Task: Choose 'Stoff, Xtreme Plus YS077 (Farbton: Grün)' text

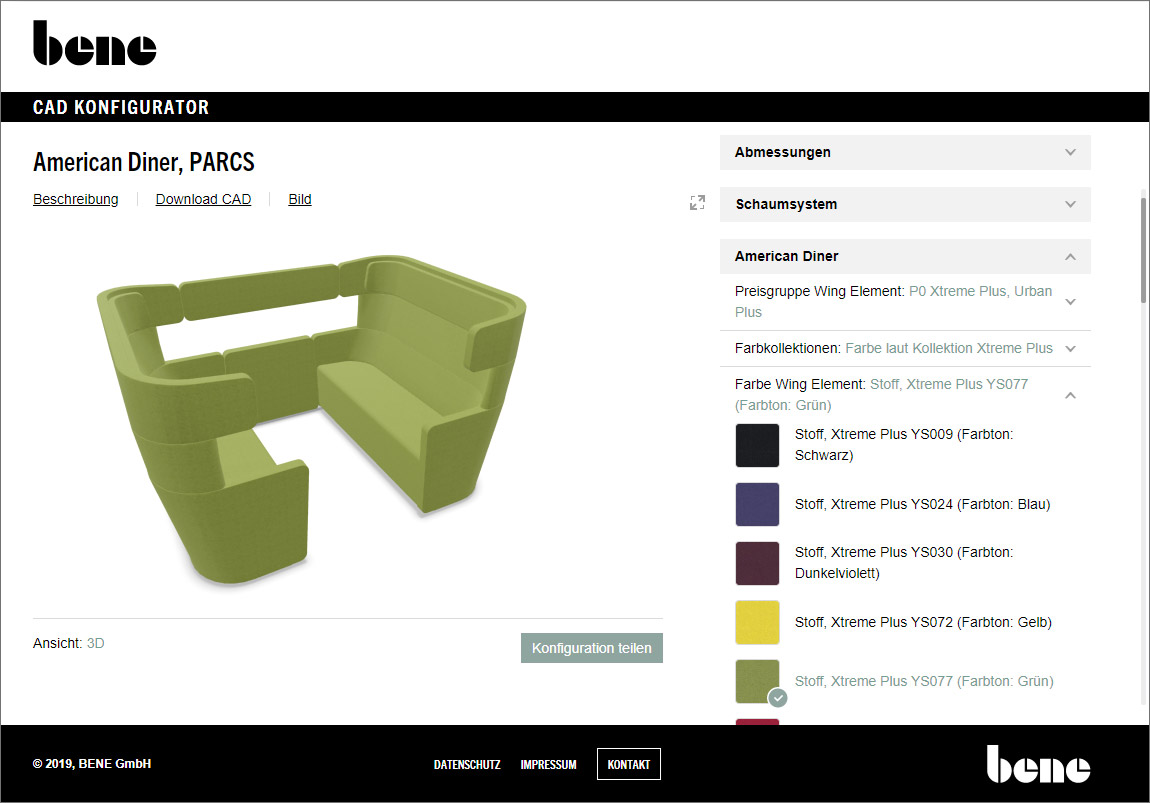Action: coord(924,681)
